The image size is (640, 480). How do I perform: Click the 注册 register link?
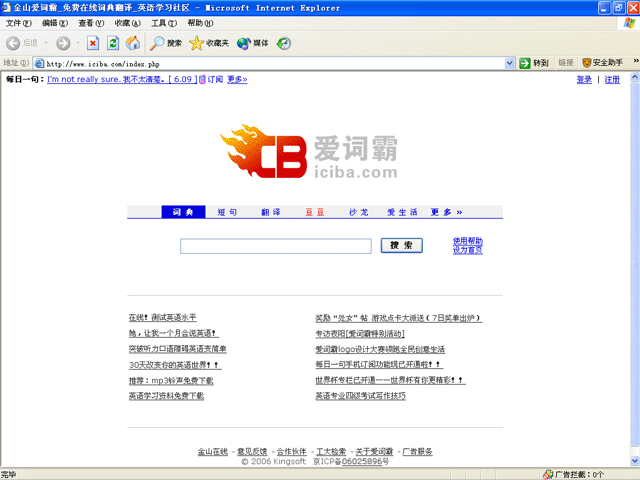click(x=612, y=80)
